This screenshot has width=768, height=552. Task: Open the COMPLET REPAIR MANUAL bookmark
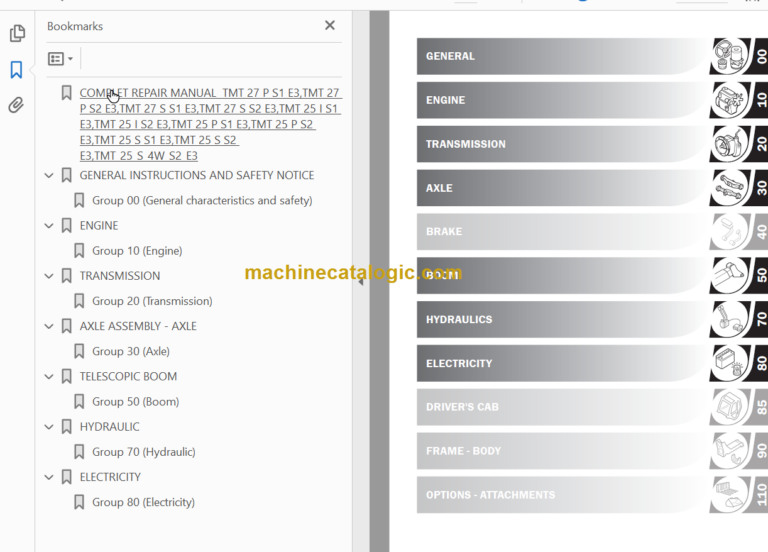tap(210, 124)
